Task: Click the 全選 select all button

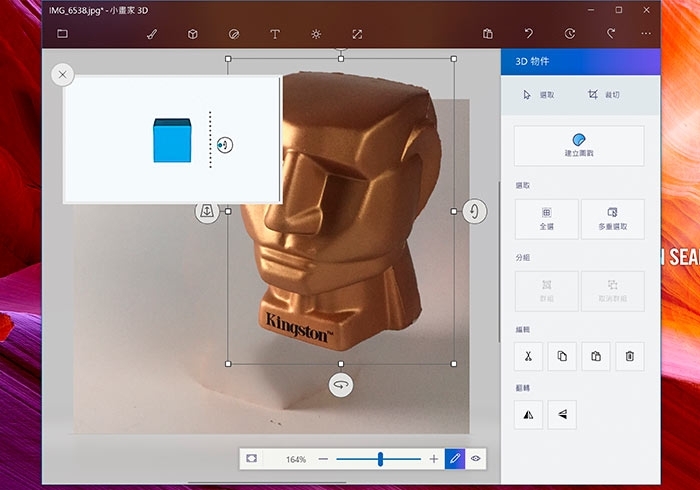Action: click(x=546, y=218)
